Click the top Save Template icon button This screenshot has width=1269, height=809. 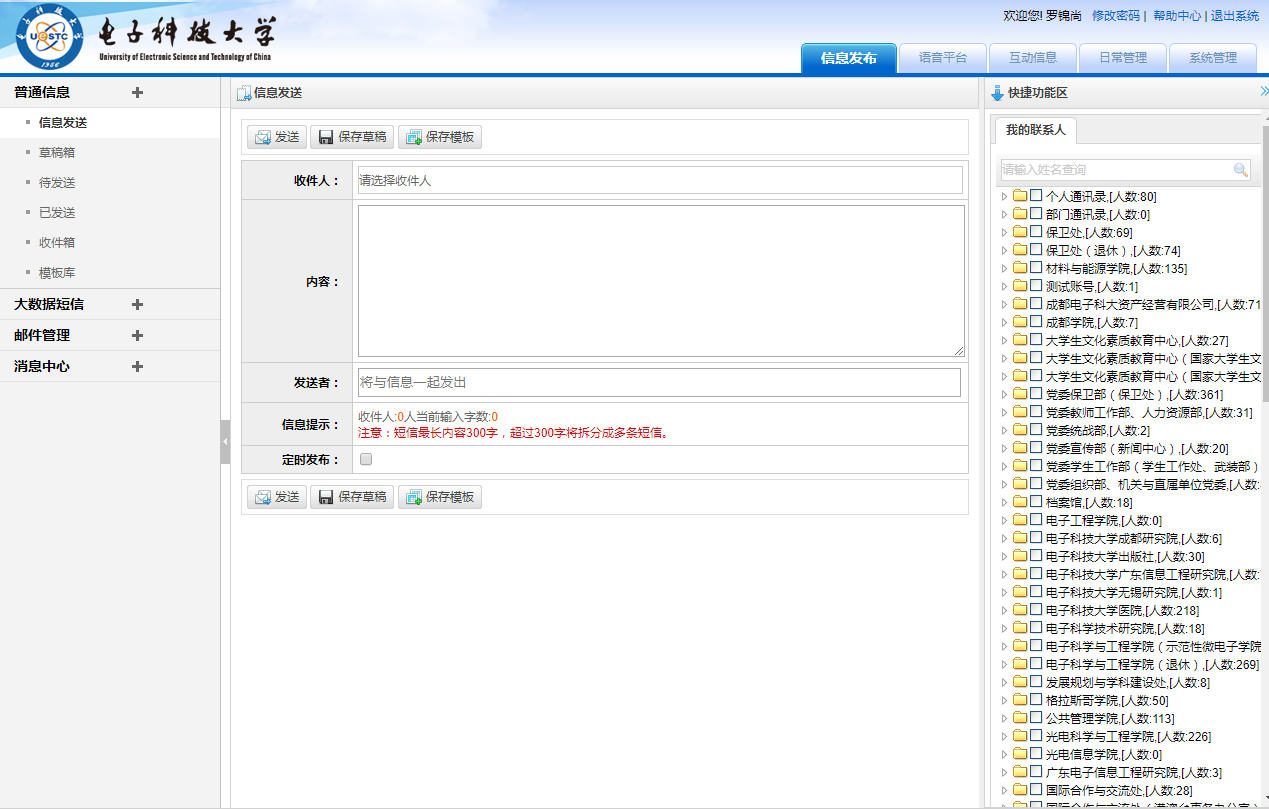tap(413, 137)
